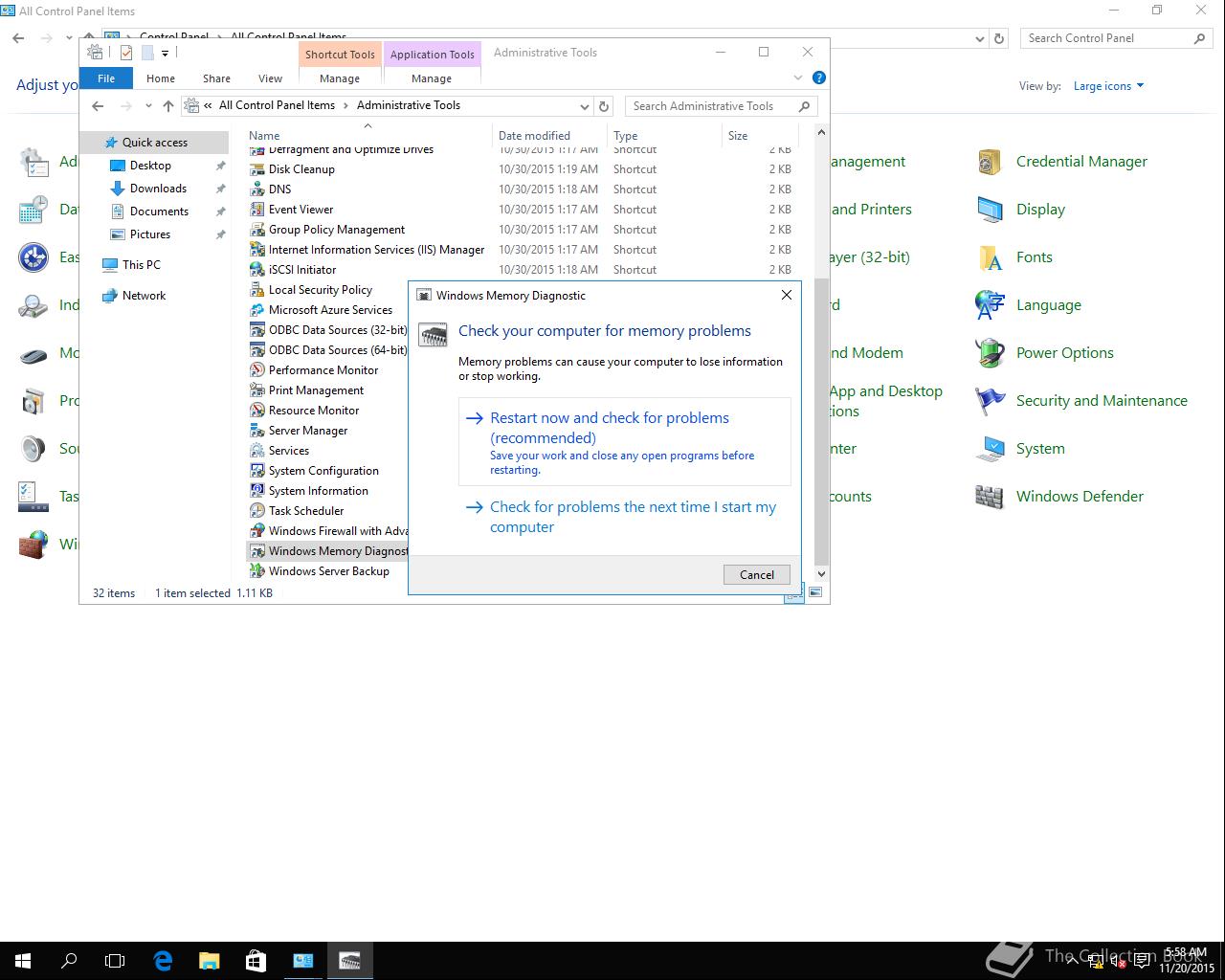Screen dimensions: 1225x980
Task: Select the IIS Manager icon
Action: [x=256, y=250]
